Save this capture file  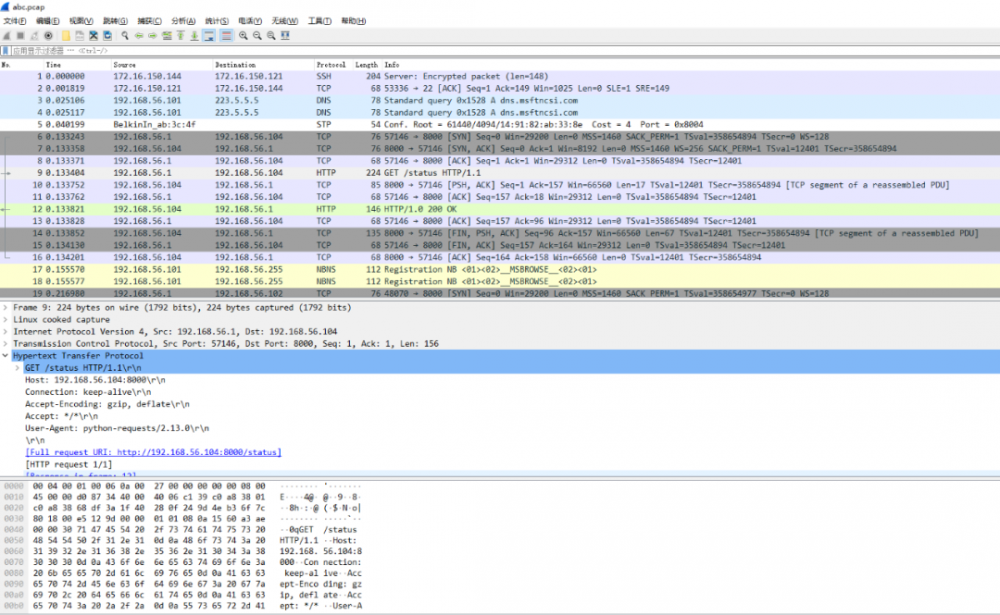click(x=80, y=36)
